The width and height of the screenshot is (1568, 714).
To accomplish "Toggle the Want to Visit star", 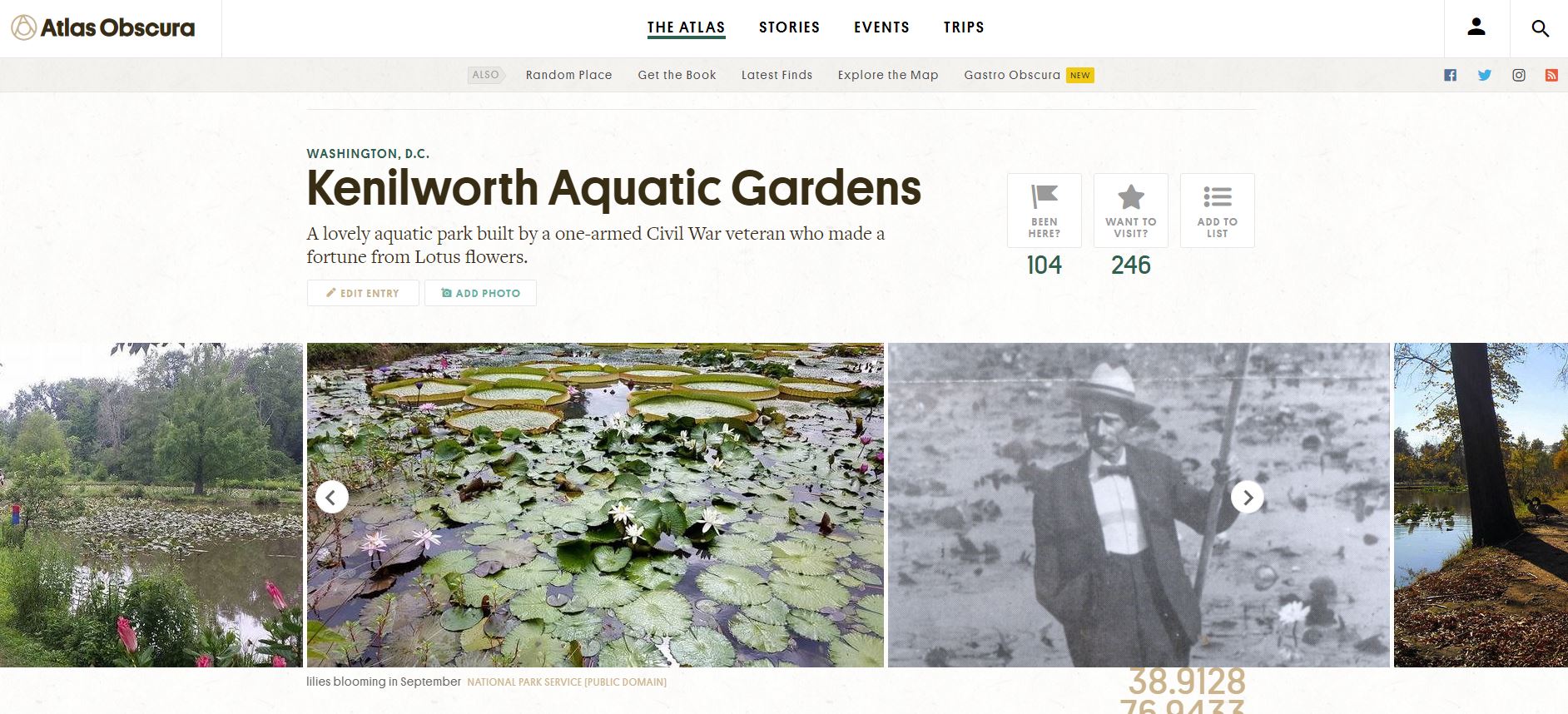I will click(x=1131, y=211).
